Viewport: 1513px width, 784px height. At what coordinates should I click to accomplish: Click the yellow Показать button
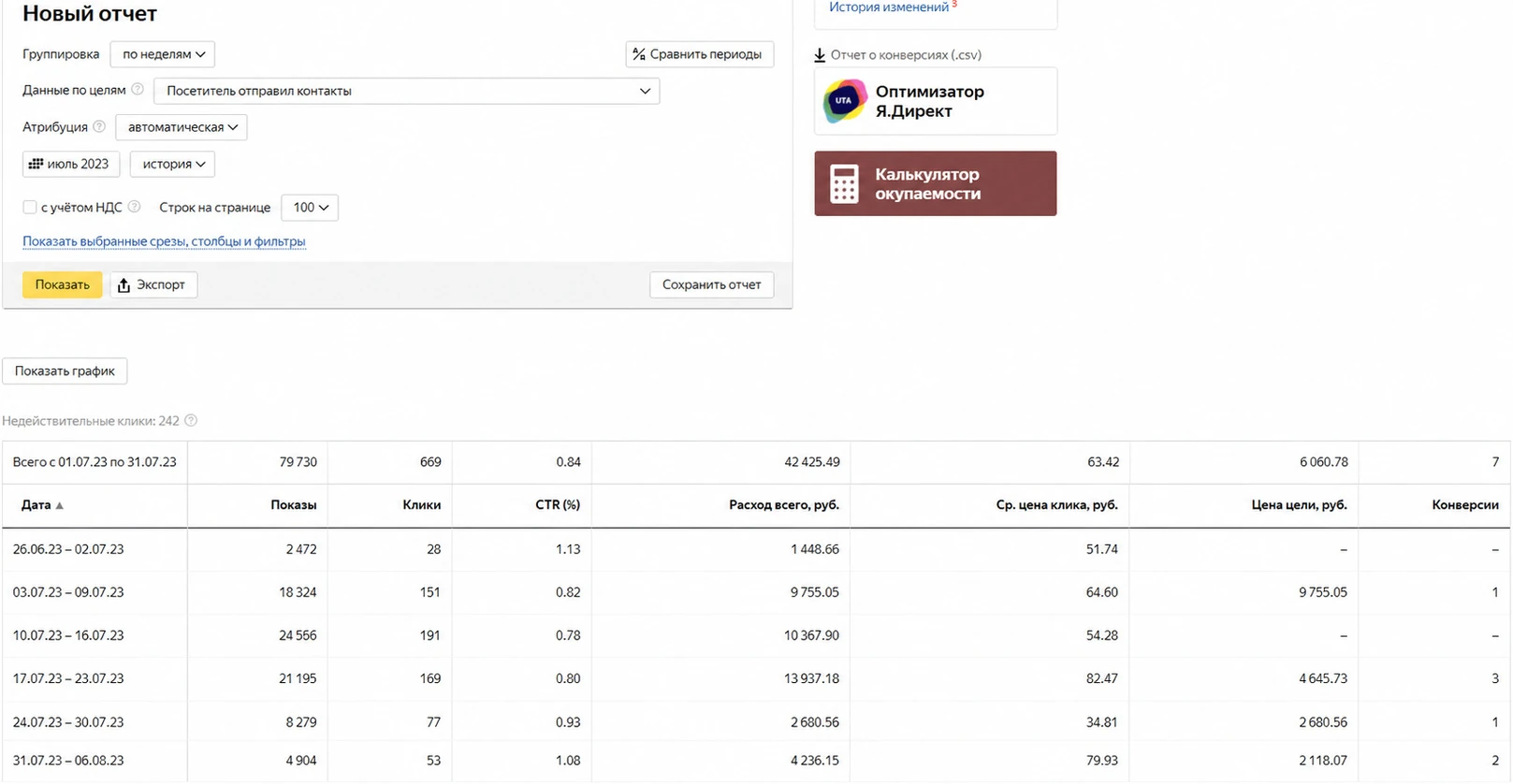click(63, 284)
